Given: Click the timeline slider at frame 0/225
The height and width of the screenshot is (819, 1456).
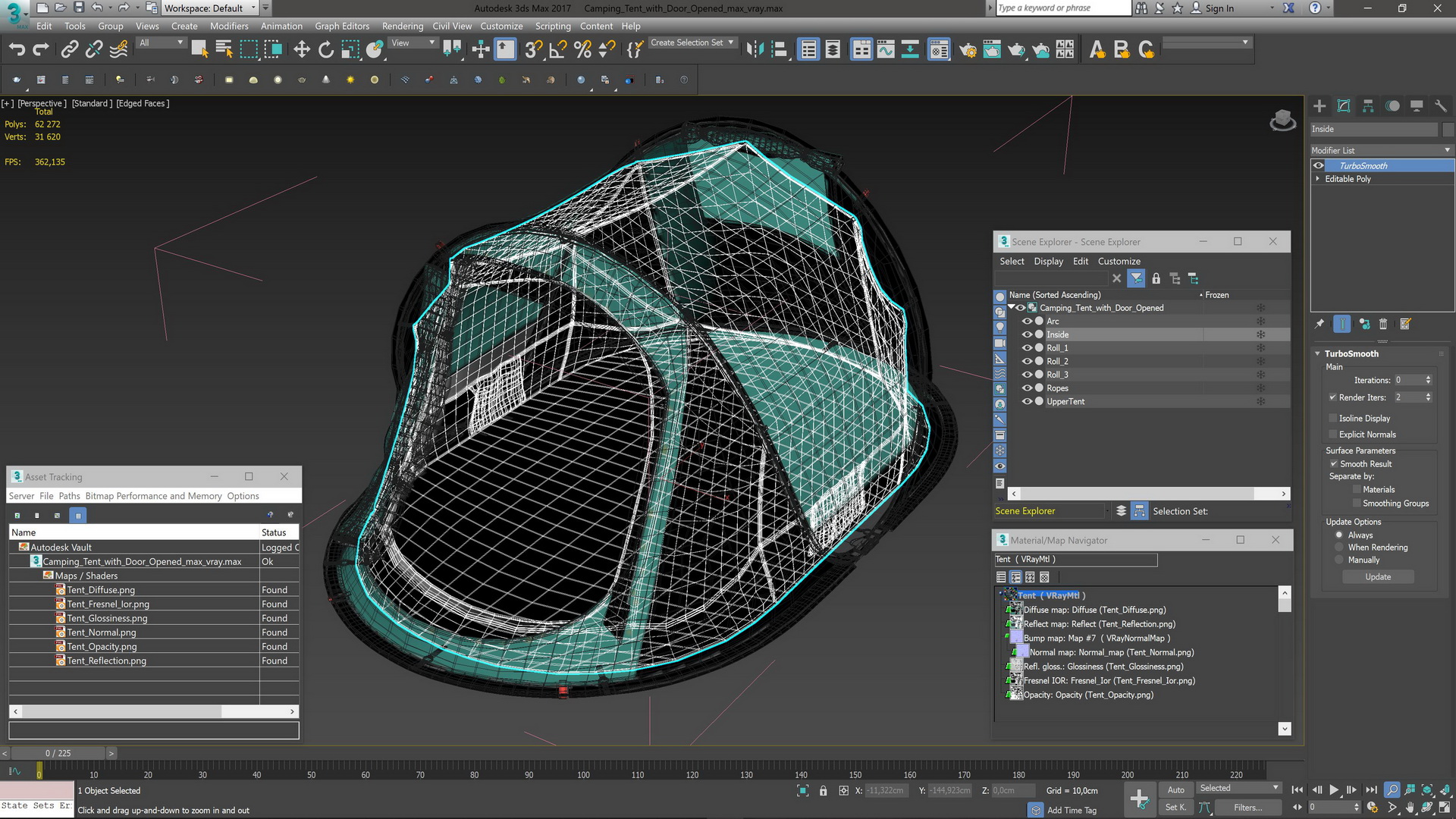Looking at the screenshot, I should coord(58,753).
